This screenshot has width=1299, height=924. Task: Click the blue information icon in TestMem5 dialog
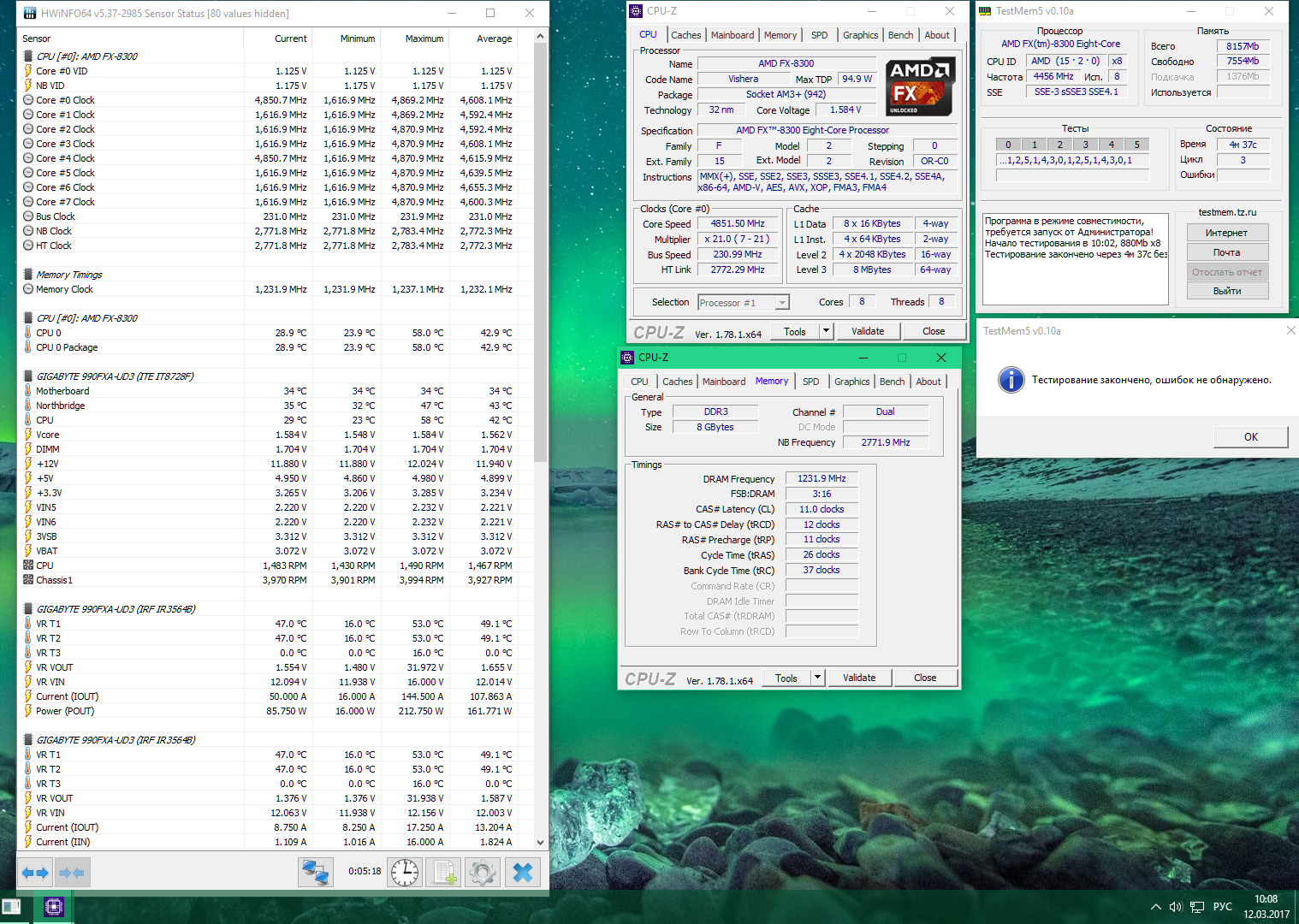(x=1011, y=380)
